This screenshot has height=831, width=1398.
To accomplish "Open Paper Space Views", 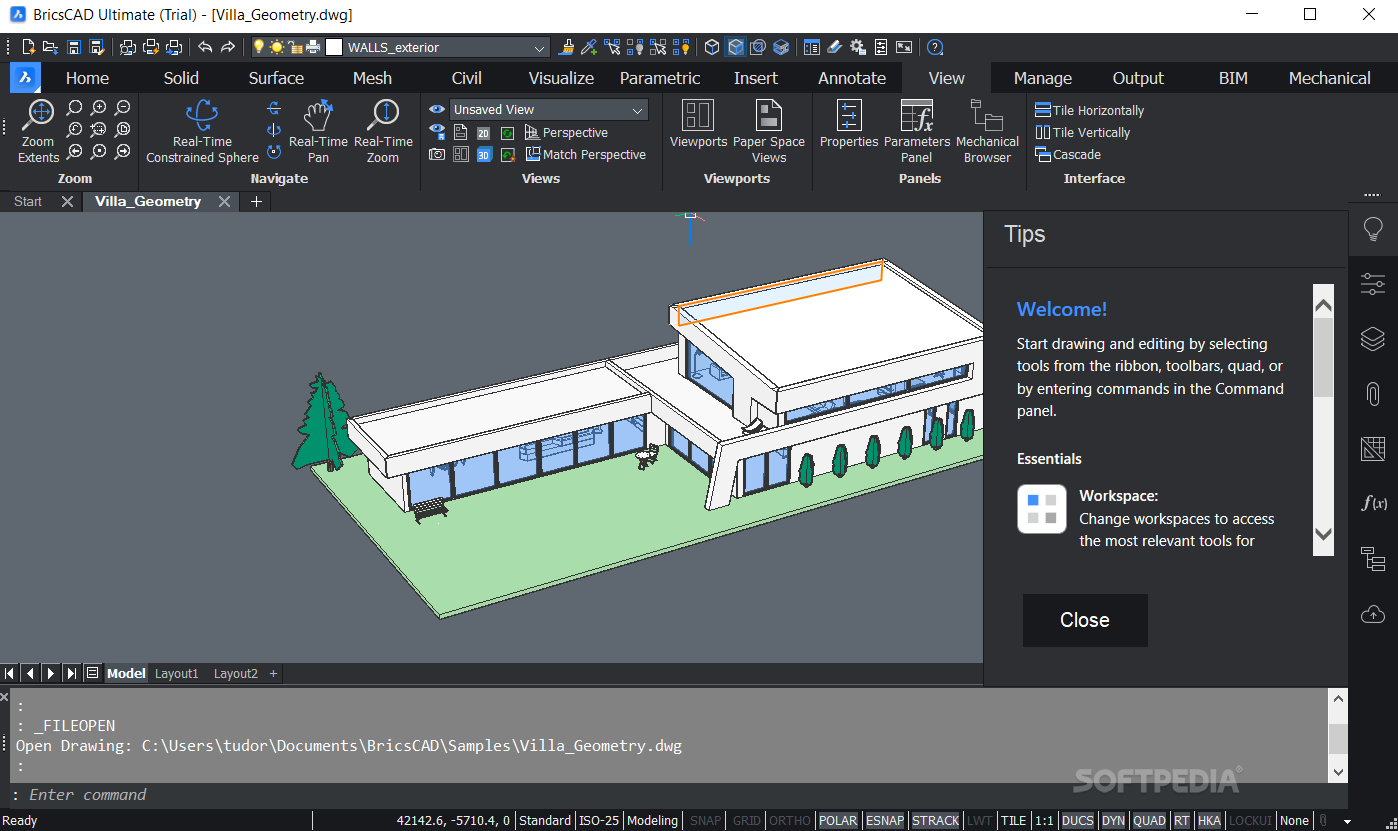I will [768, 131].
